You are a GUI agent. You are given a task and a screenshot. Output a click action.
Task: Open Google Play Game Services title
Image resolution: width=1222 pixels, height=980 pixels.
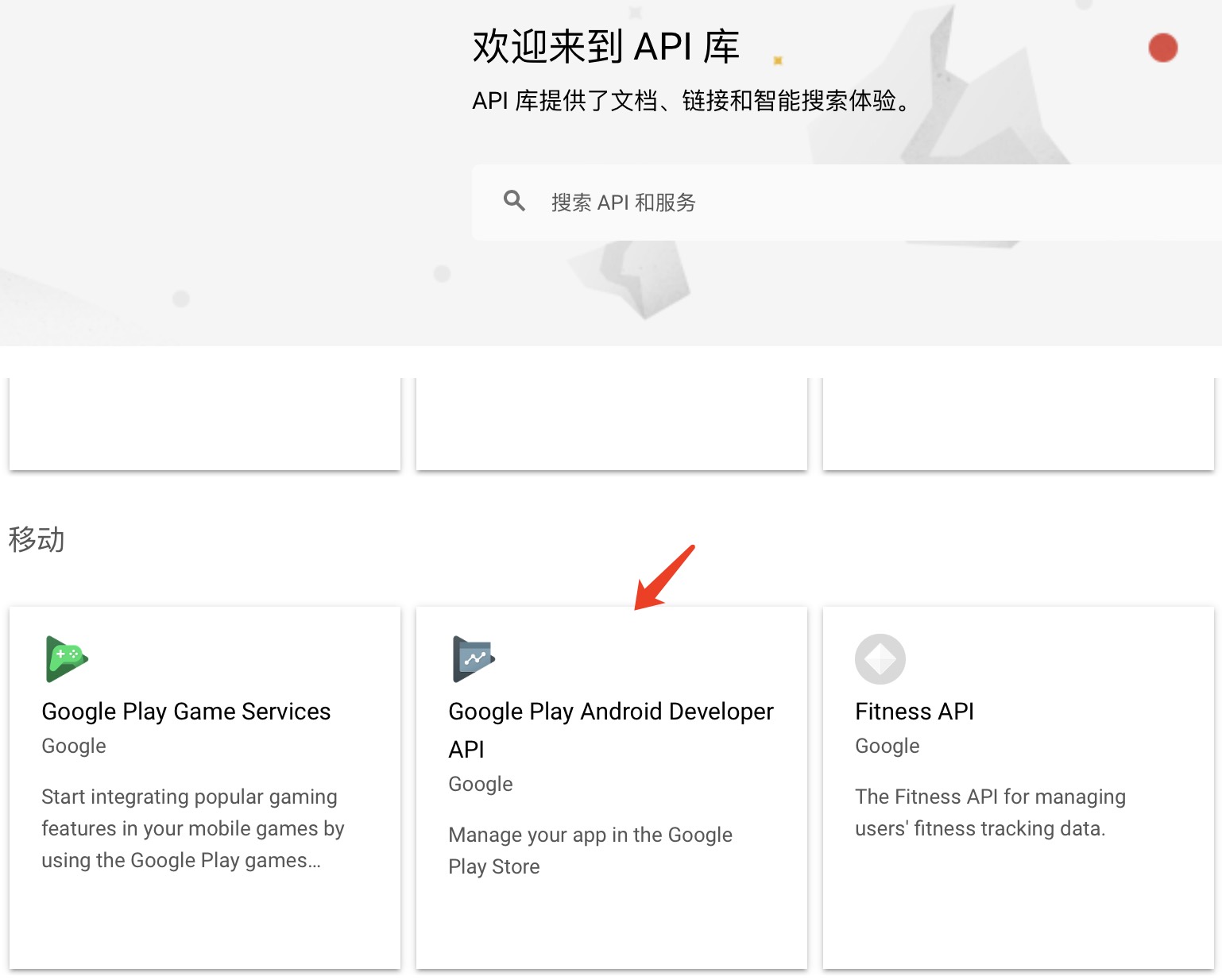coord(186,712)
